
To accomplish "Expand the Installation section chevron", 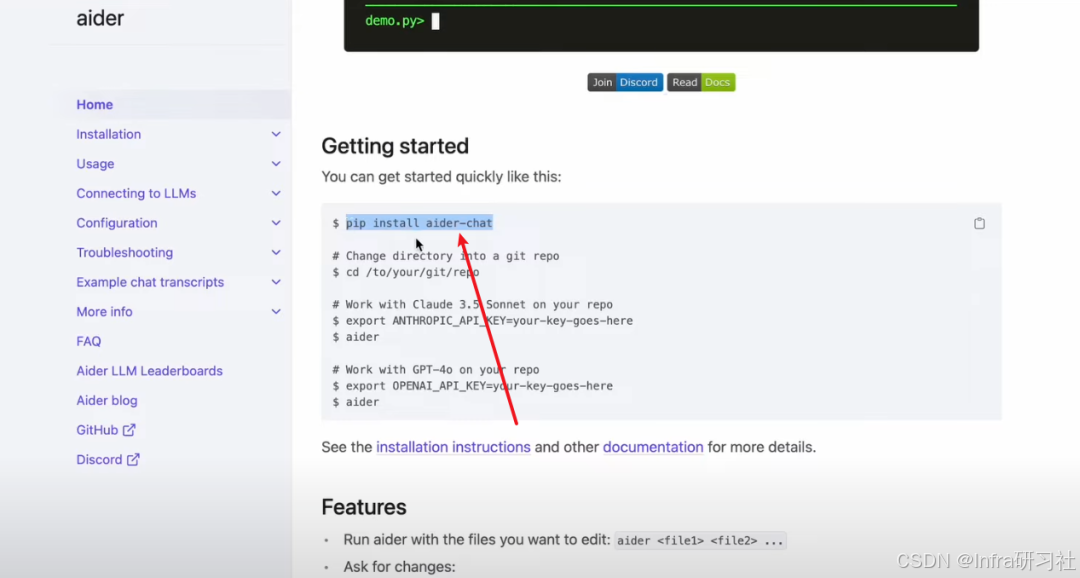I will [276, 134].
